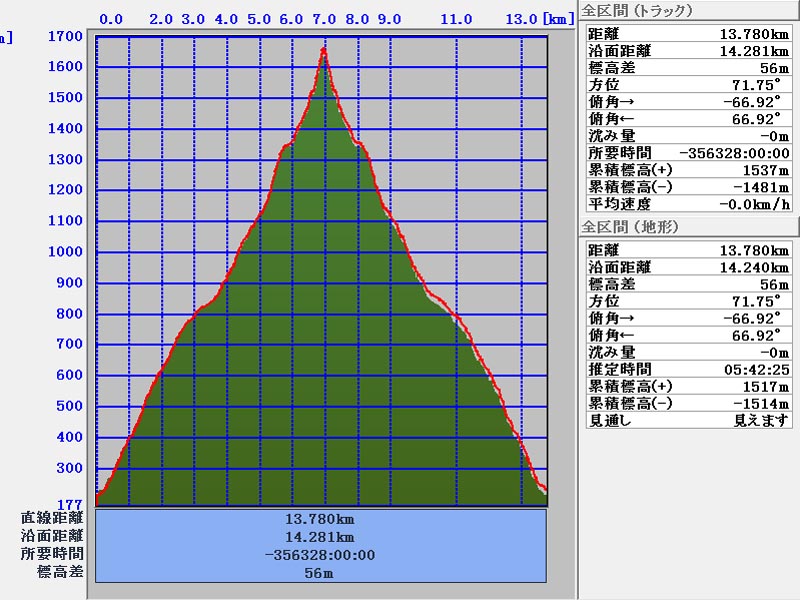Viewport: 800px width, 600px height.
Task: Click 所要時間 label in bottom summary
Action: tap(52, 554)
